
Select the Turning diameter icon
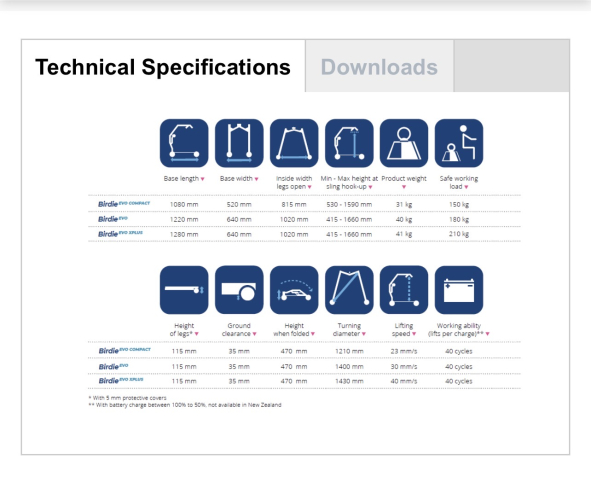point(349,290)
